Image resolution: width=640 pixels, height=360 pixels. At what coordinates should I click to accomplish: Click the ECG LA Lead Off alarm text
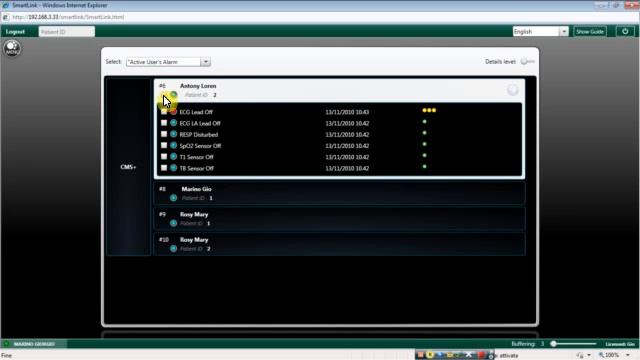pyautogui.click(x=200, y=123)
